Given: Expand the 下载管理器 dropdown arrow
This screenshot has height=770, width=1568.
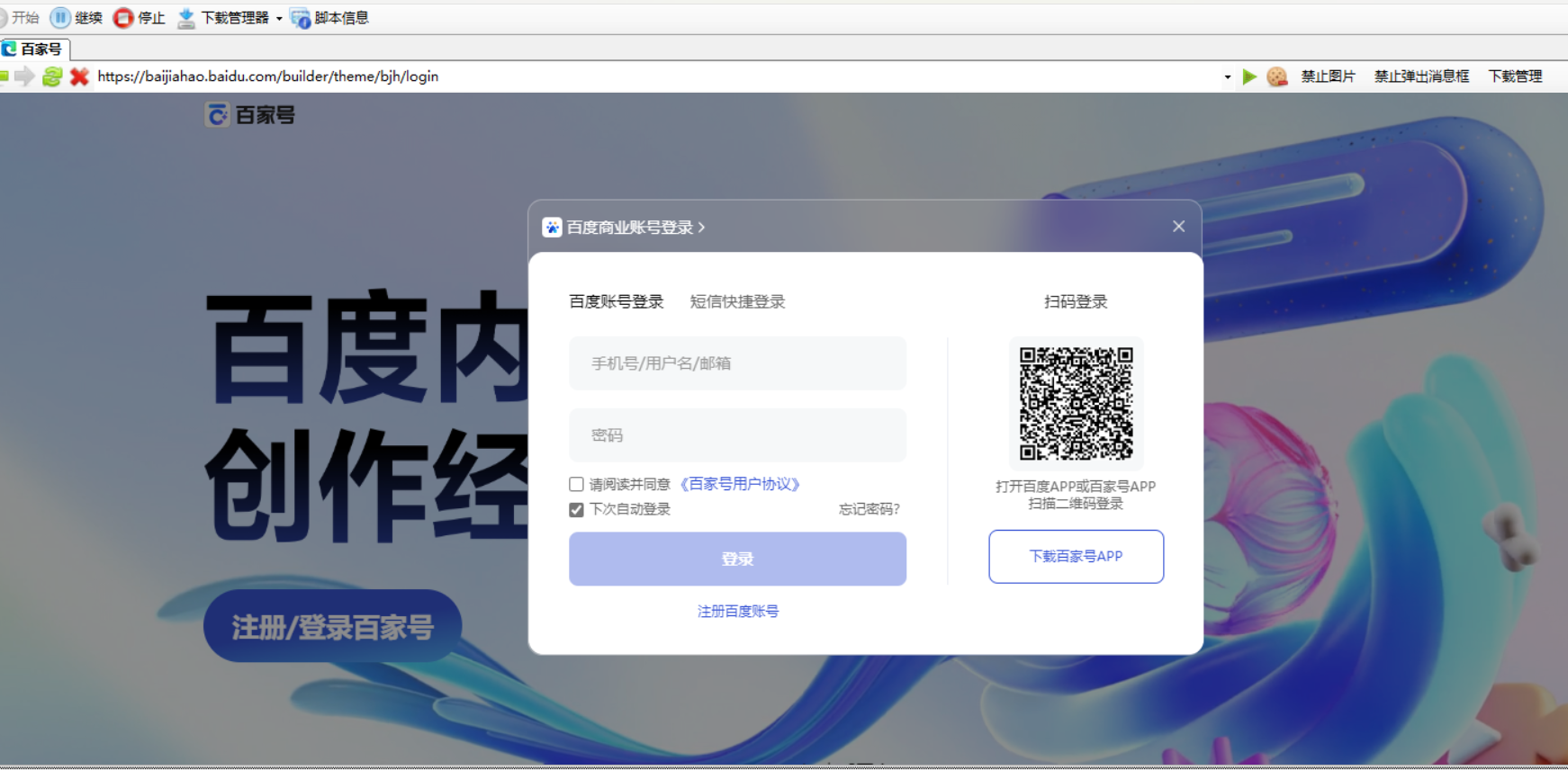Looking at the screenshot, I should [x=279, y=18].
